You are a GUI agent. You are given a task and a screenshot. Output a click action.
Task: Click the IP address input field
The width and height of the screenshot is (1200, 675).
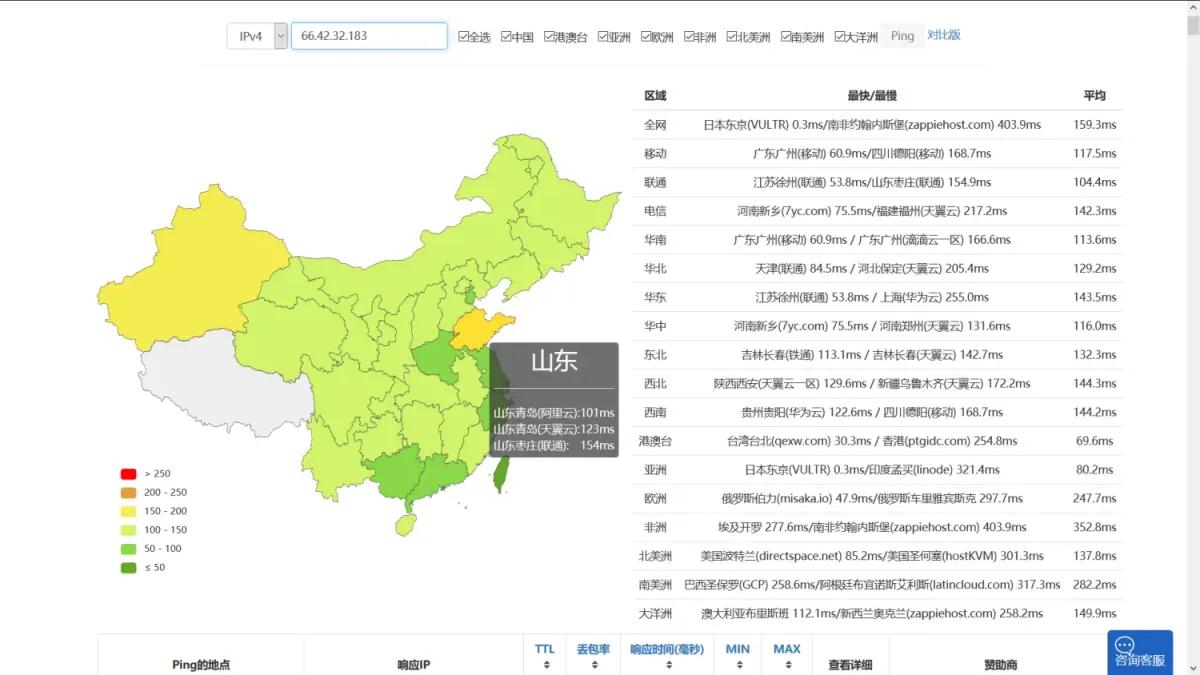point(369,36)
